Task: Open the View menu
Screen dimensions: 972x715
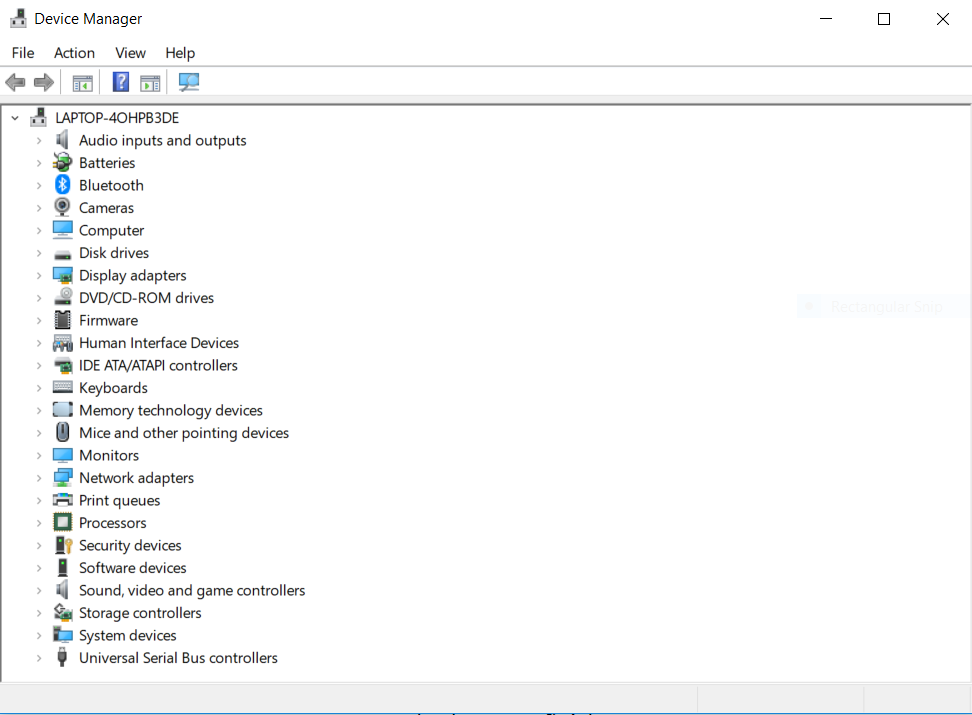Action: click(x=130, y=53)
